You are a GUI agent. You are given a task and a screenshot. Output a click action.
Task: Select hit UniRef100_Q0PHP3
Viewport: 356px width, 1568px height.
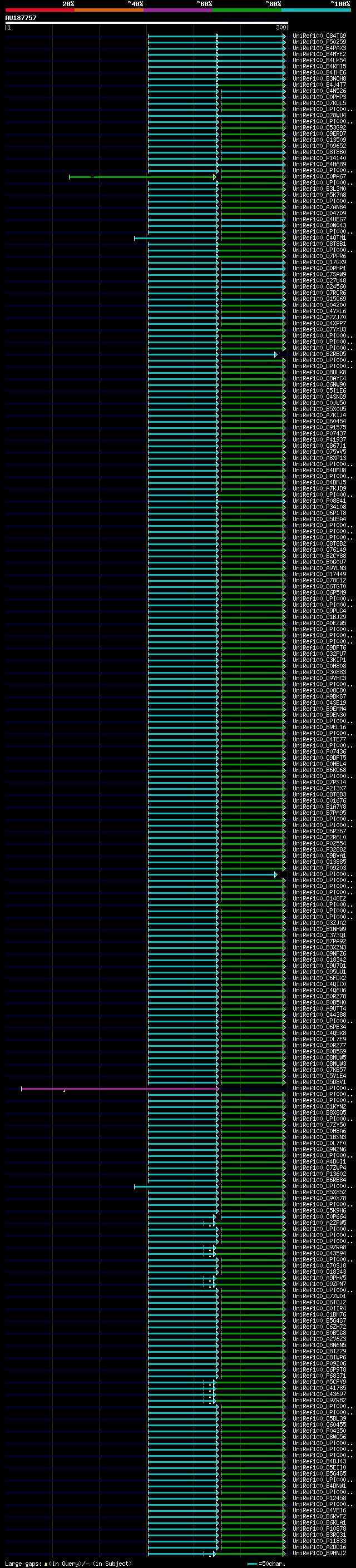coord(319,97)
